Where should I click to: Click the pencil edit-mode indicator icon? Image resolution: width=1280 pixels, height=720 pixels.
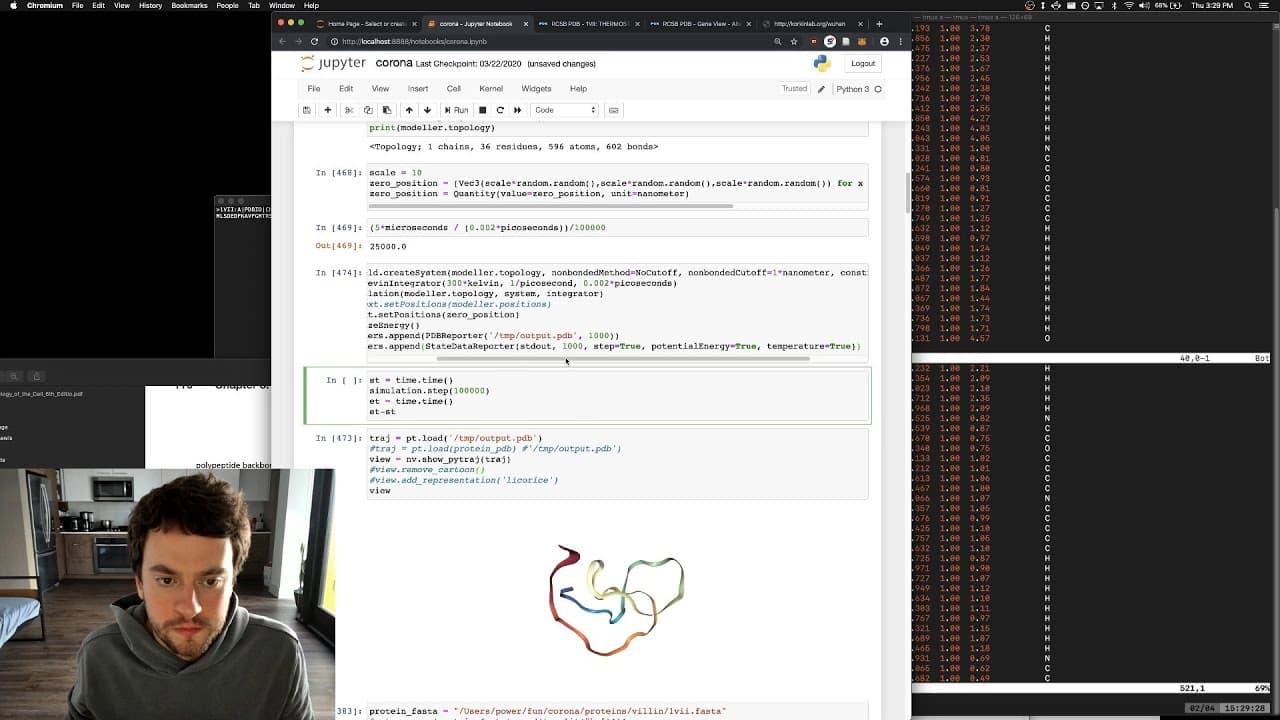pos(822,89)
